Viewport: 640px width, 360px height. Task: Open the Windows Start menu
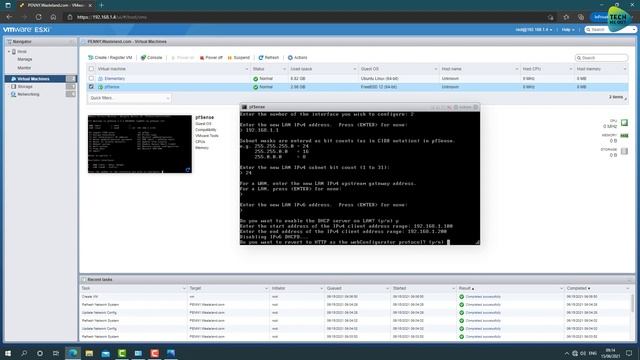pos(8,353)
